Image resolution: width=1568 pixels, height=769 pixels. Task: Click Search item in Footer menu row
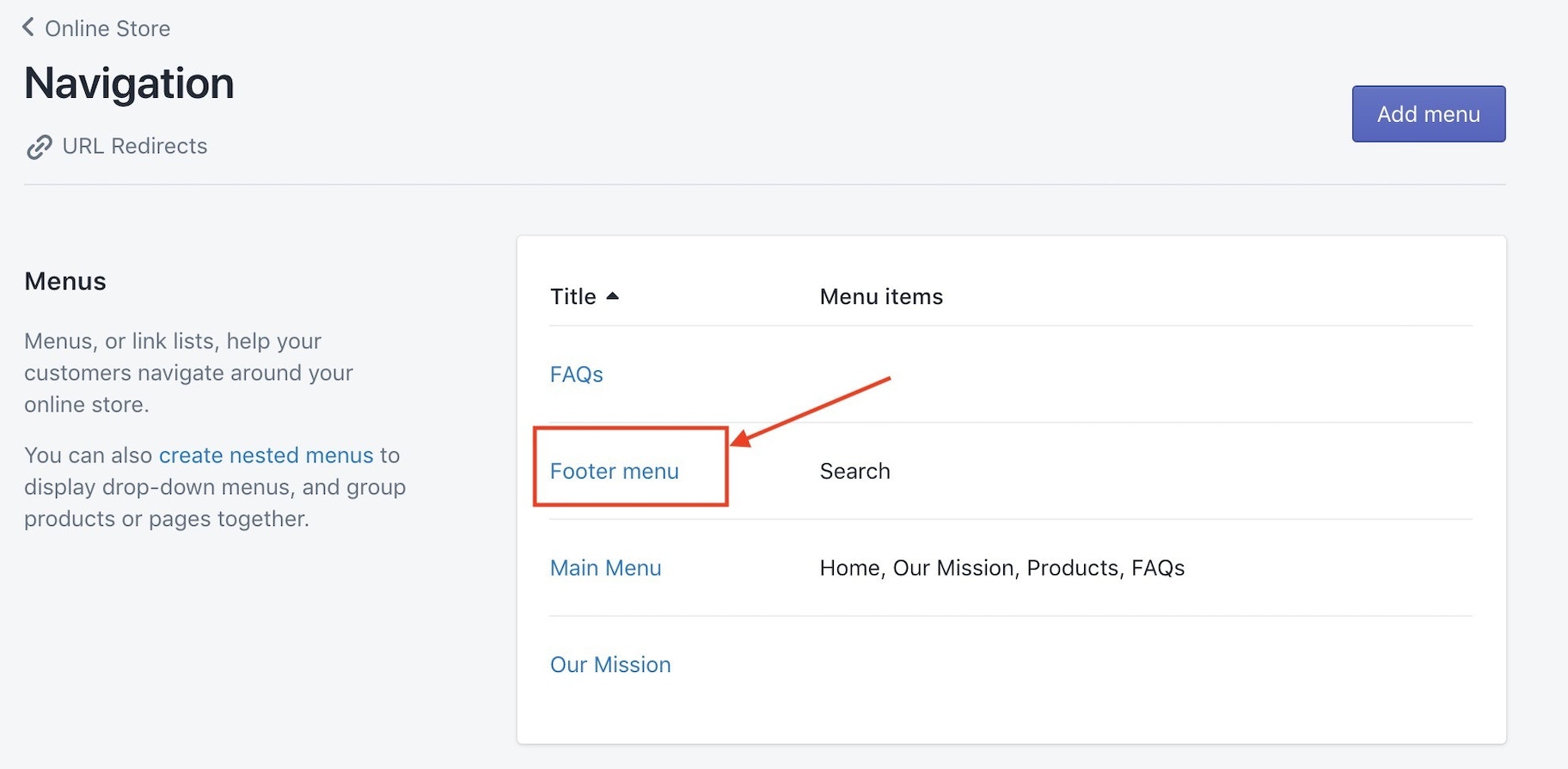pos(854,472)
